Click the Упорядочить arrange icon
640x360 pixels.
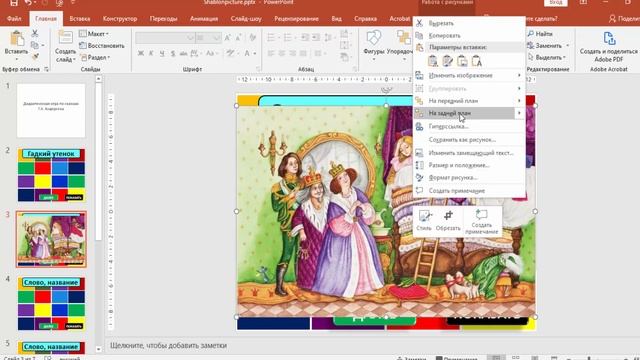click(403, 38)
